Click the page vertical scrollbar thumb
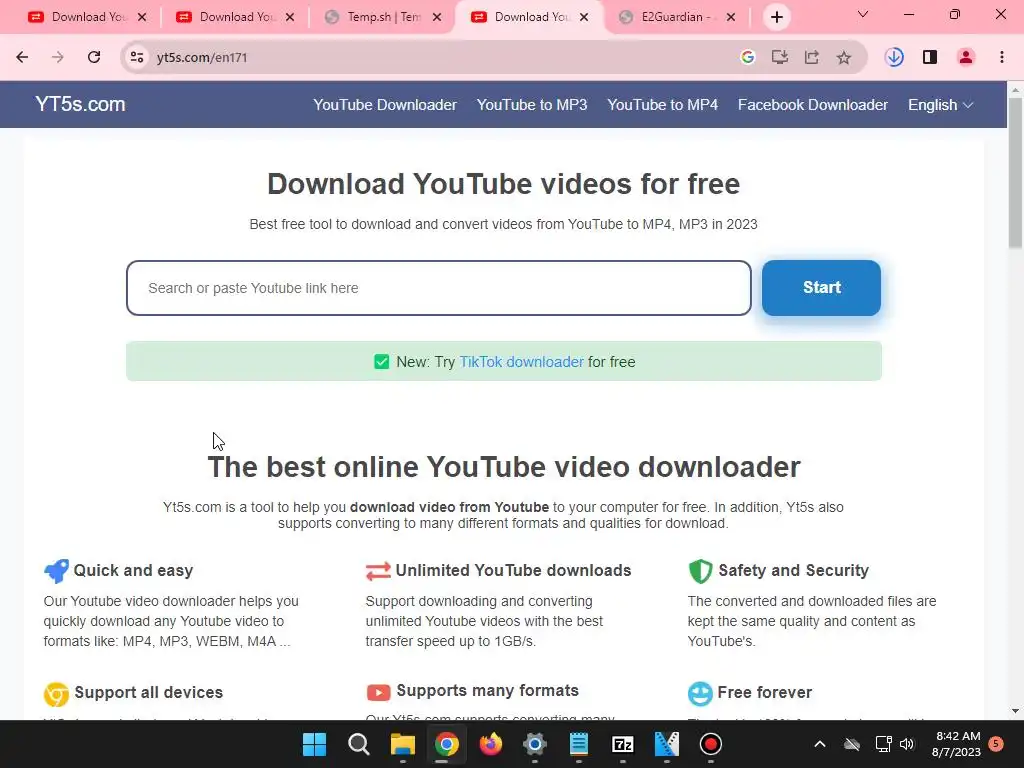 [1015, 172]
